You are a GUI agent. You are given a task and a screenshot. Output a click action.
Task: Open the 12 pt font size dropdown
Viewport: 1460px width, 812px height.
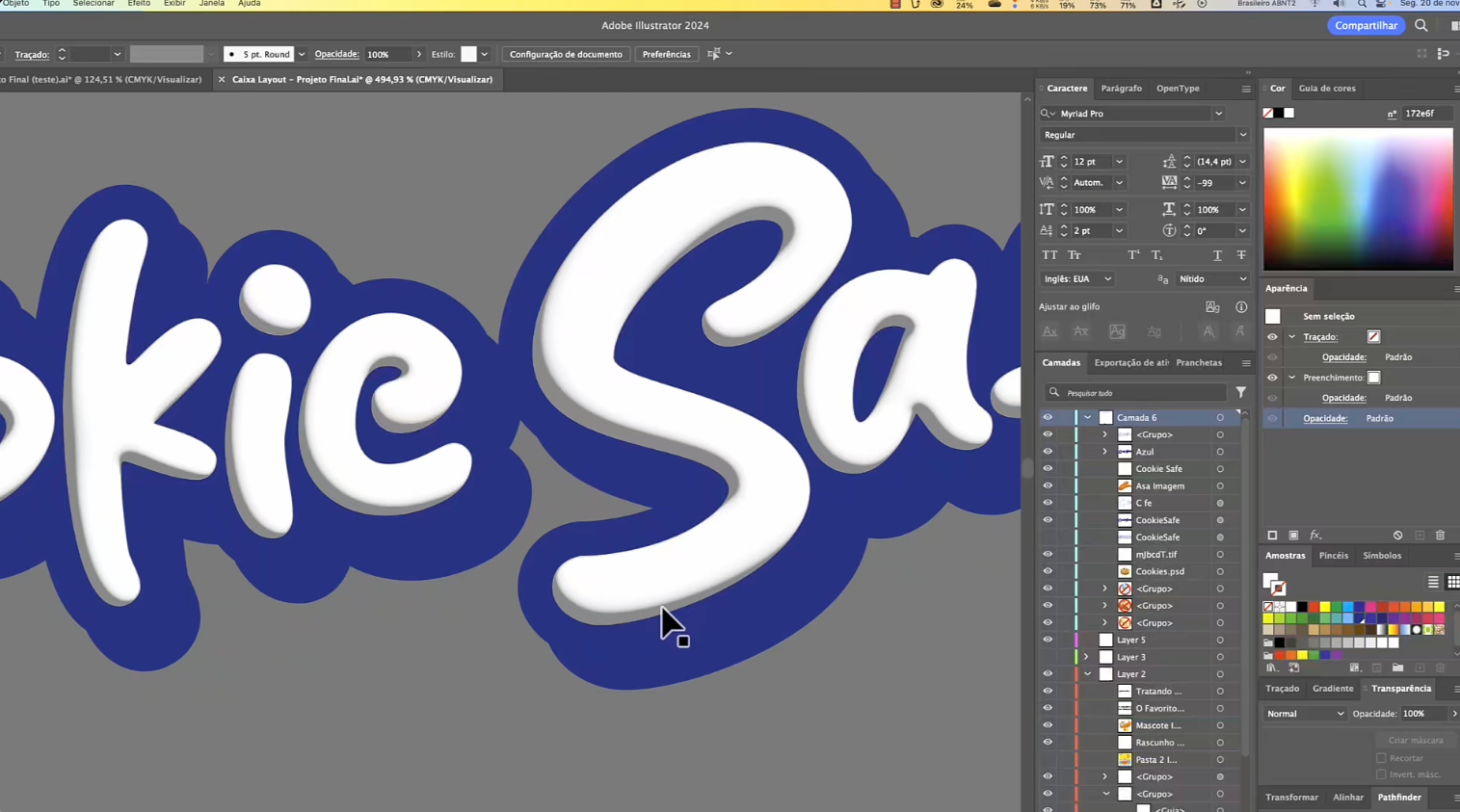[x=1119, y=162]
